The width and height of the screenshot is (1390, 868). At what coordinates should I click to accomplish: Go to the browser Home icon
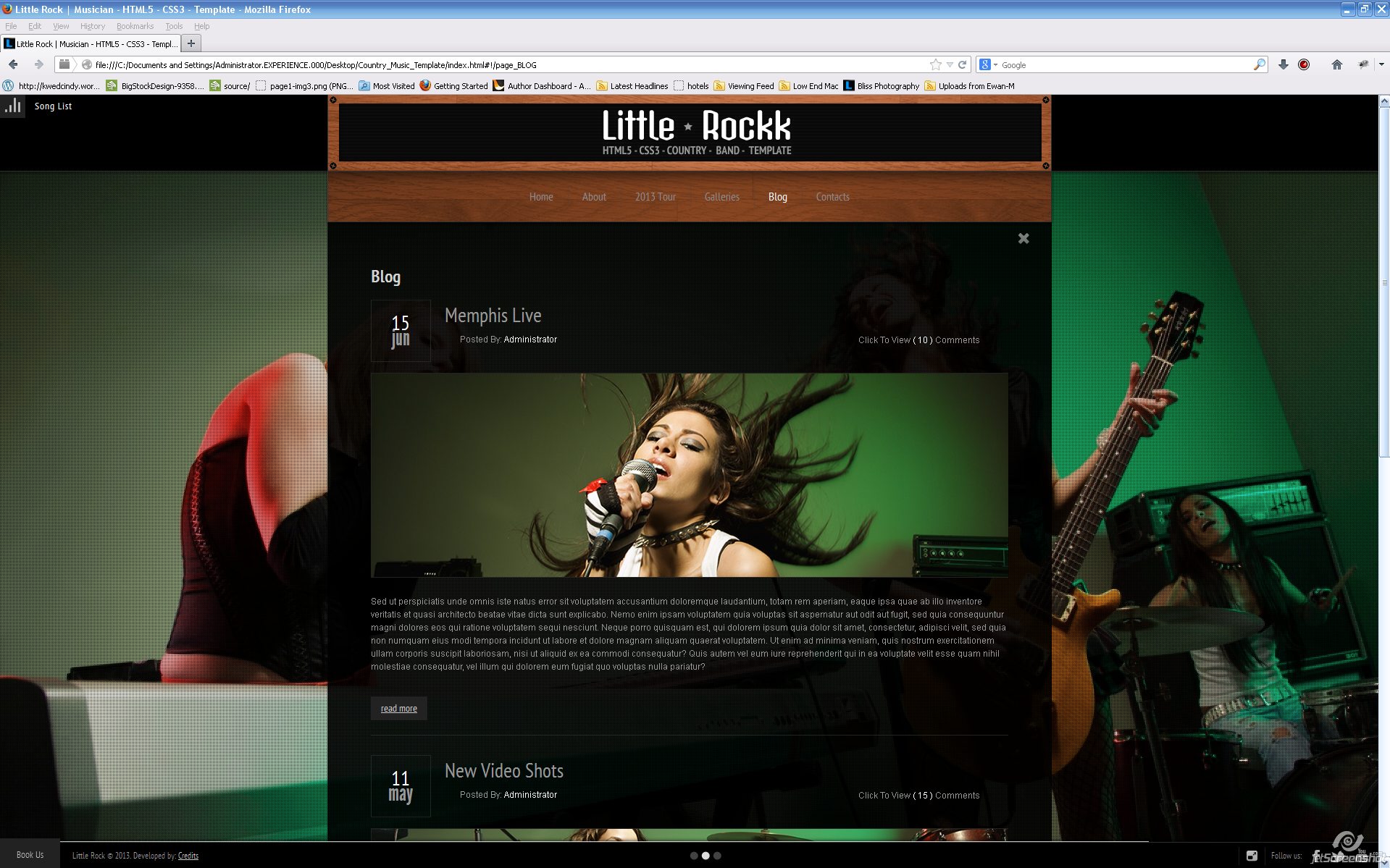tap(1337, 64)
